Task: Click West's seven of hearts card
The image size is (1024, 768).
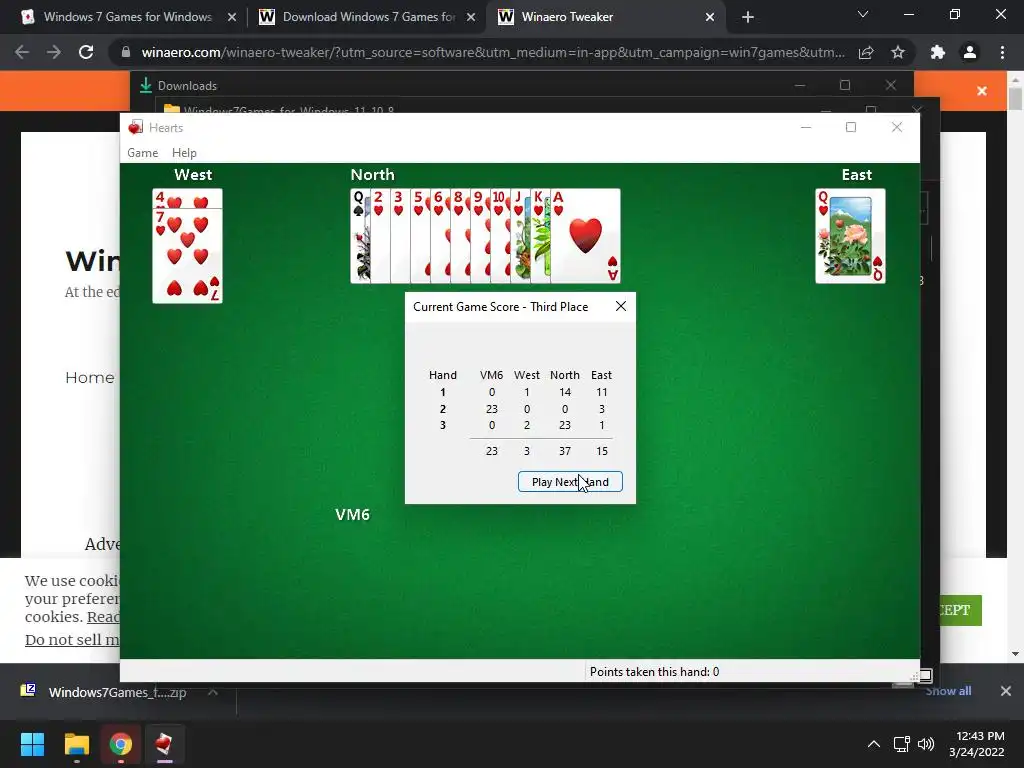Action: tap(187, 256)
